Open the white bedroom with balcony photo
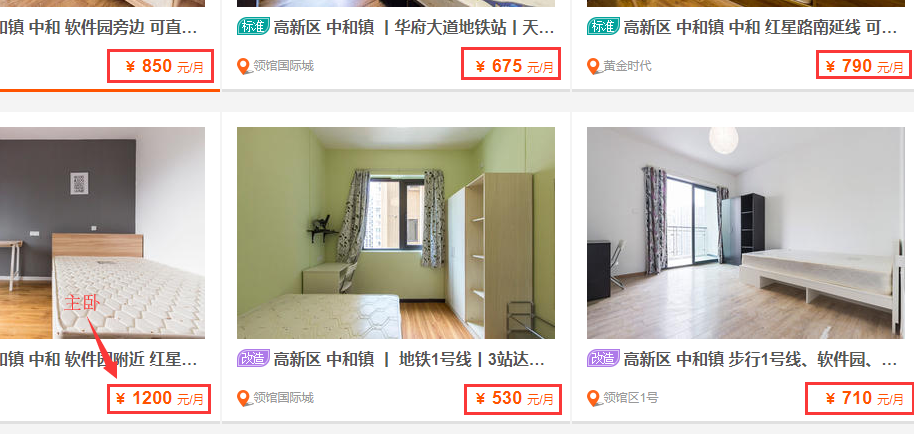This screenshot has width=914, height=434. [x=746, y=233]
